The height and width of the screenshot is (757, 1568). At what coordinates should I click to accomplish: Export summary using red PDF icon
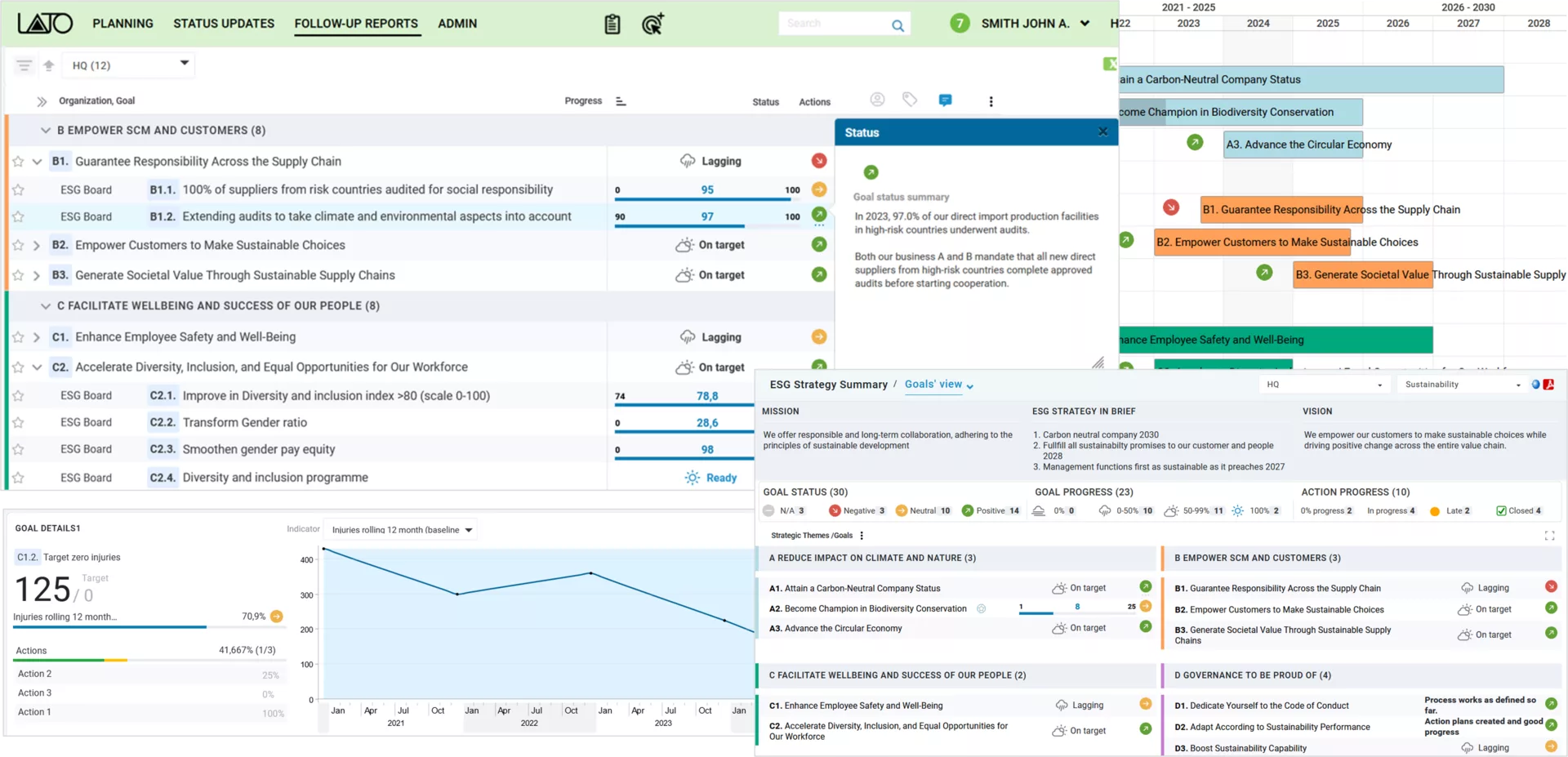1548,385
